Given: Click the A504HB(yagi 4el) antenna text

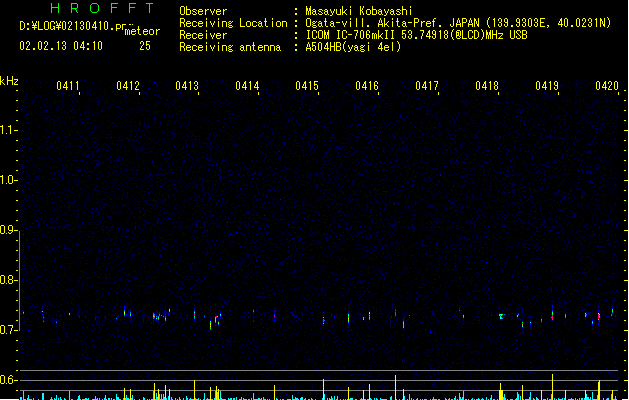Looking at the screenshot, I should click(353, 47).
